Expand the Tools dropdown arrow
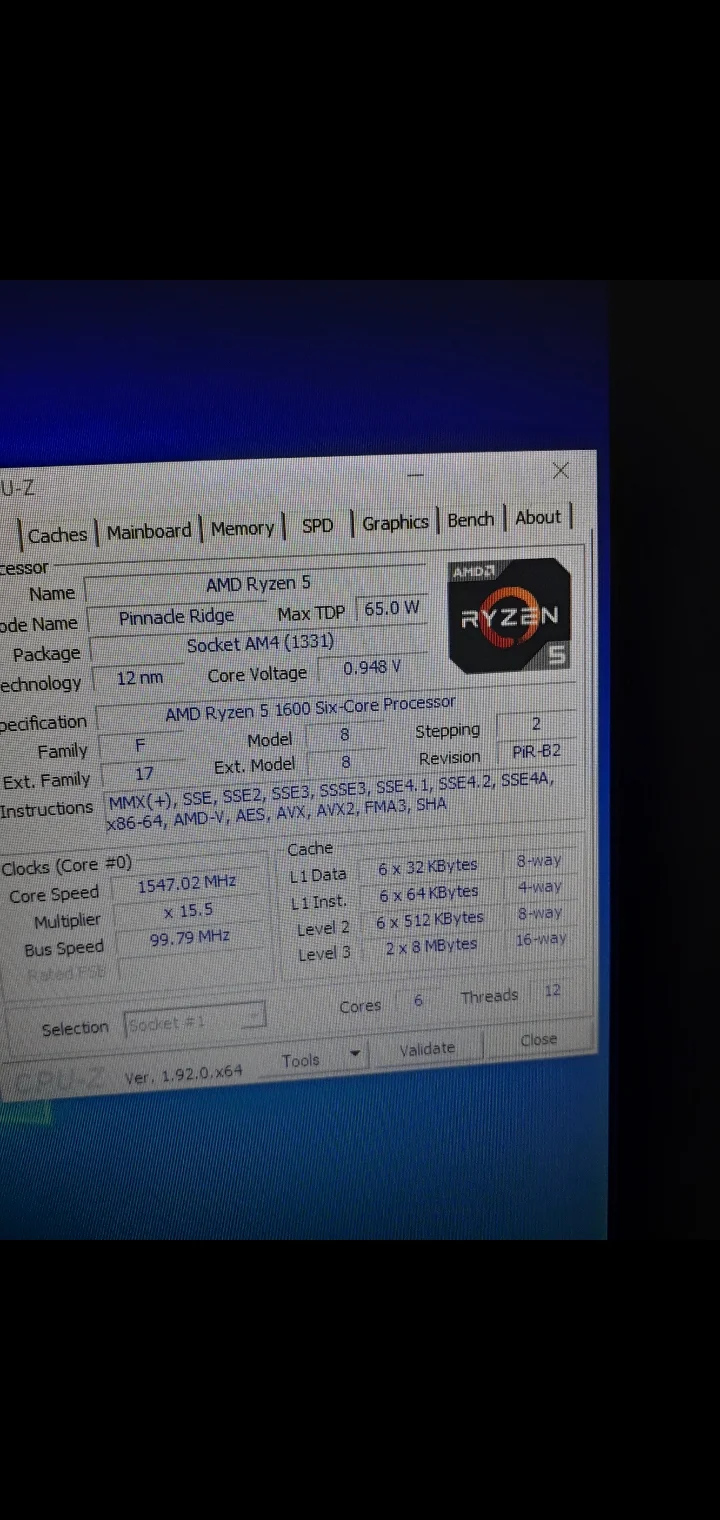 pos(354,1055)
